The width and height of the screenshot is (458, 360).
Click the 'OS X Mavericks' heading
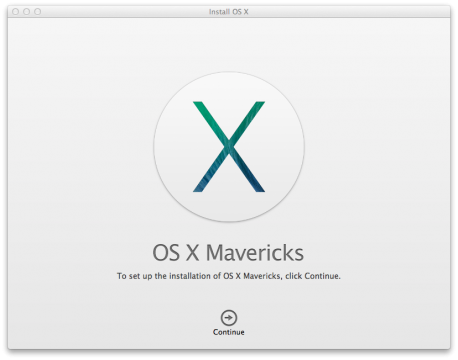point(228,252)
